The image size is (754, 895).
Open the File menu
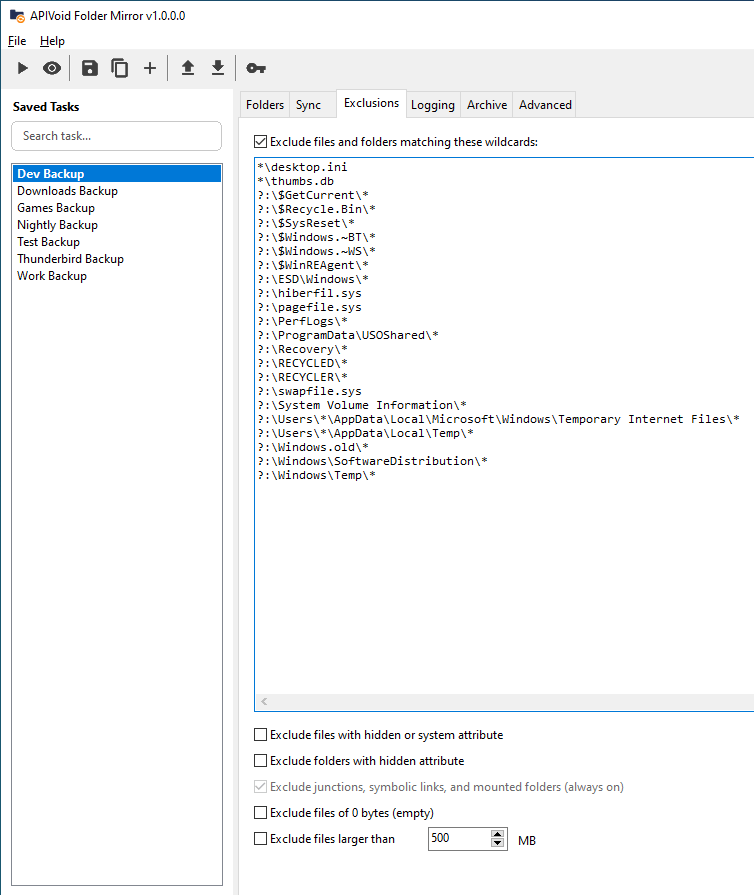point(17,41)
